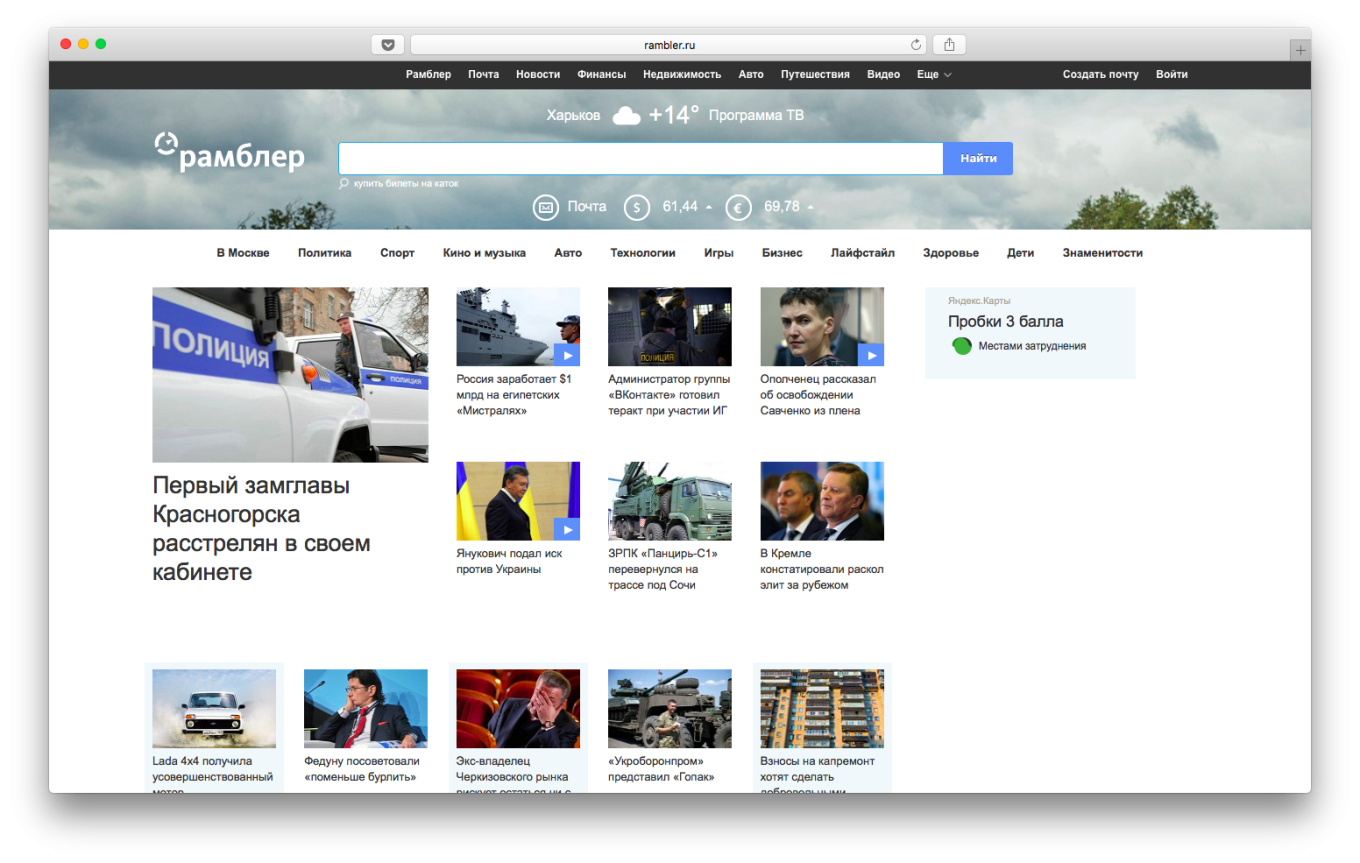Click Создать почту link

(x=1100, y=75)
